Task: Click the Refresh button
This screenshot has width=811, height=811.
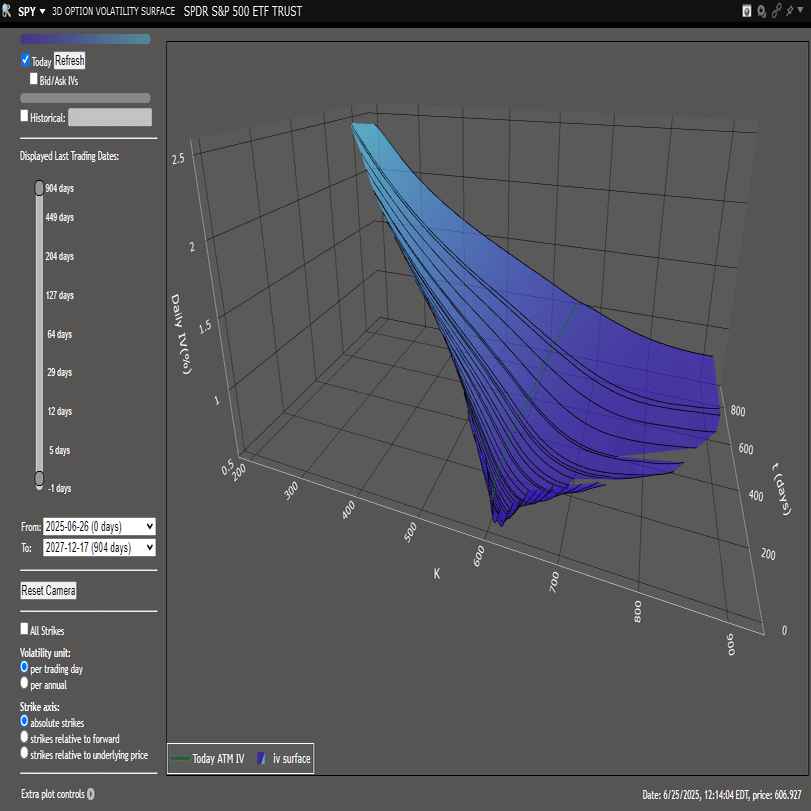Action: 69,61
